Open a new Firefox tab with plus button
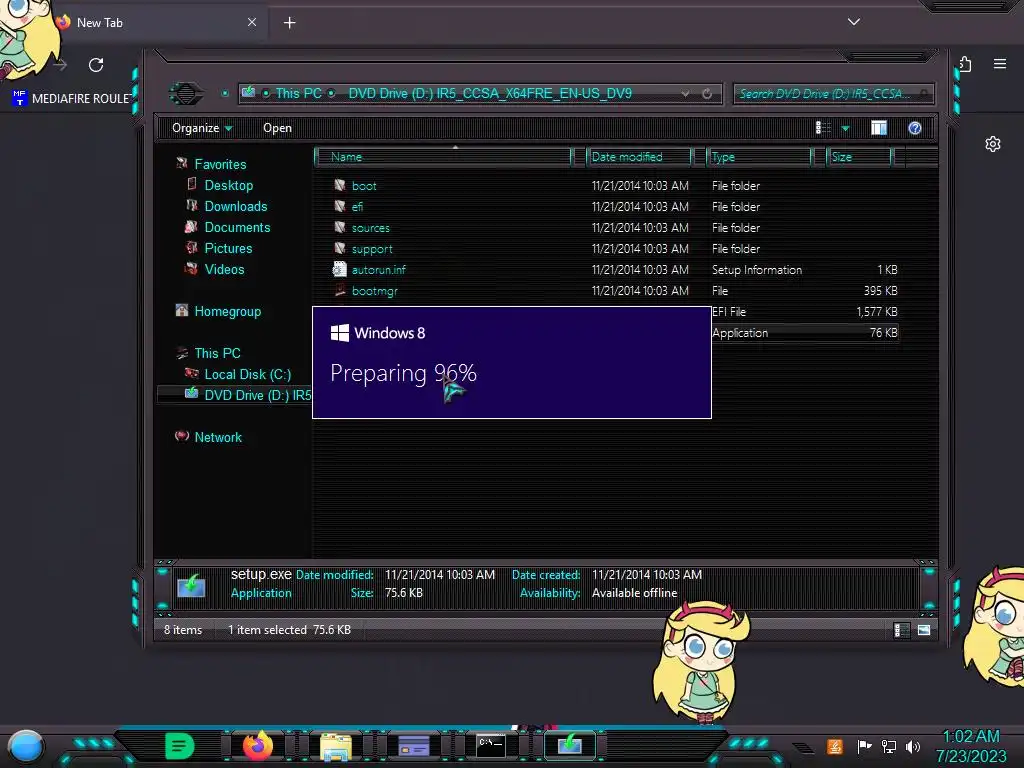The width and height of the screenshot is (1024, 768). [289, 23]
